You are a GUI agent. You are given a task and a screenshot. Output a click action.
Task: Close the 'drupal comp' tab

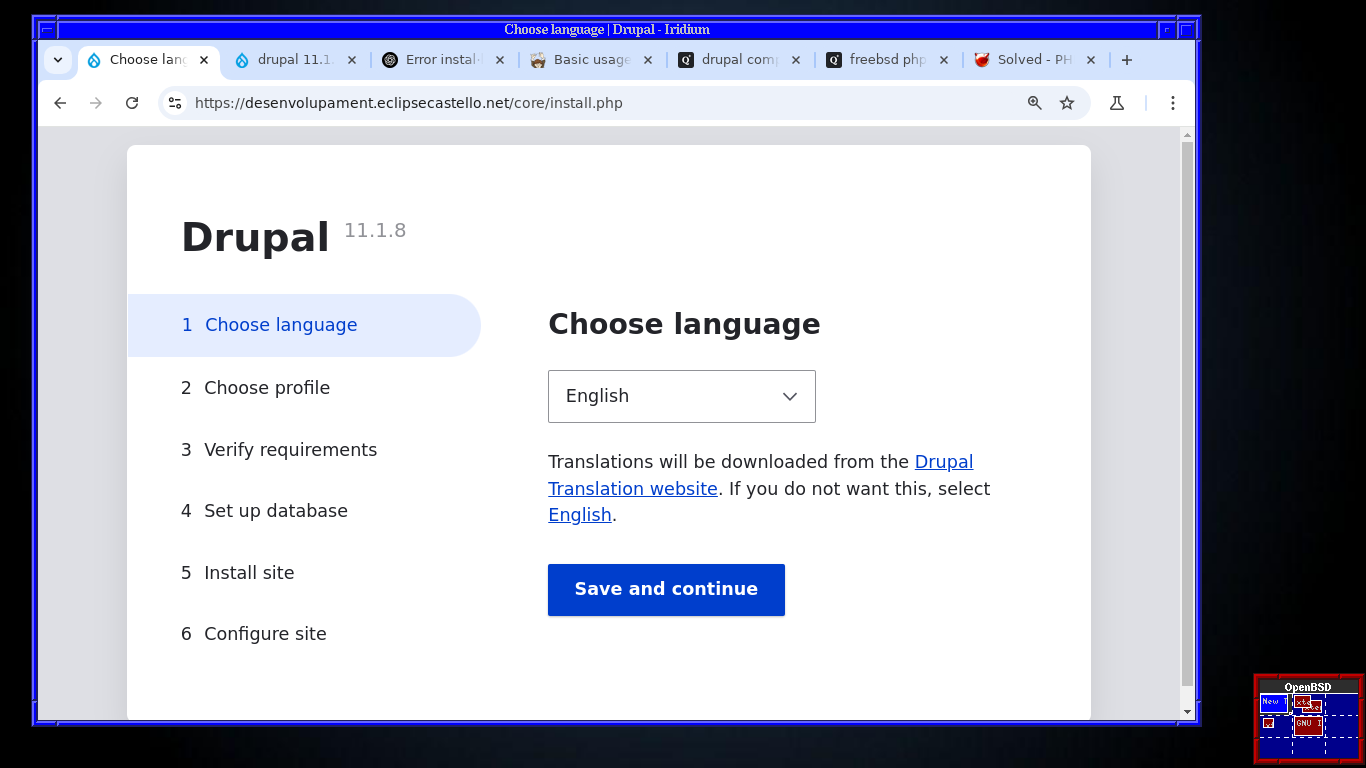click(796, 60)
